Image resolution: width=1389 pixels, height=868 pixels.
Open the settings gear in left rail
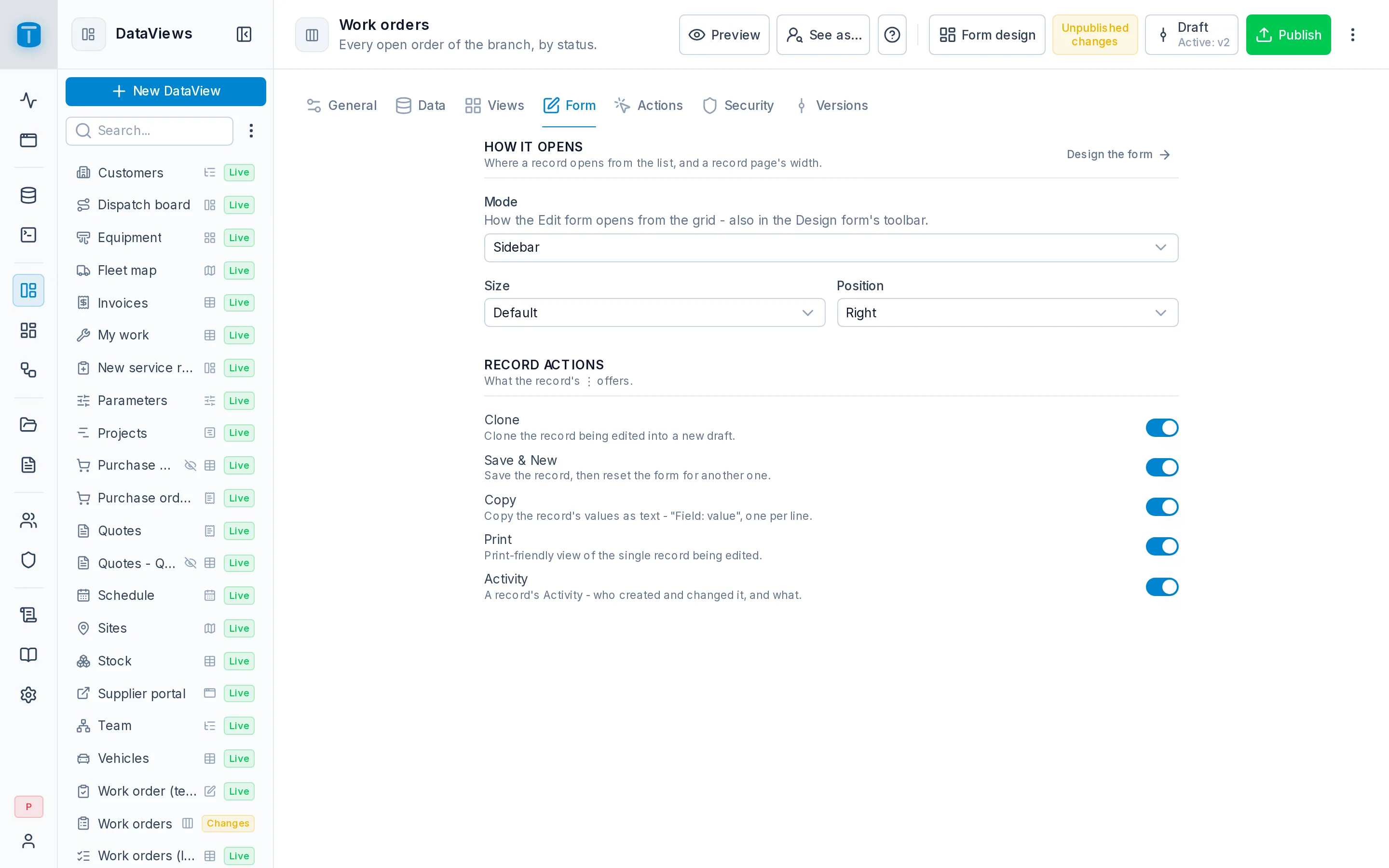[28, 694]
